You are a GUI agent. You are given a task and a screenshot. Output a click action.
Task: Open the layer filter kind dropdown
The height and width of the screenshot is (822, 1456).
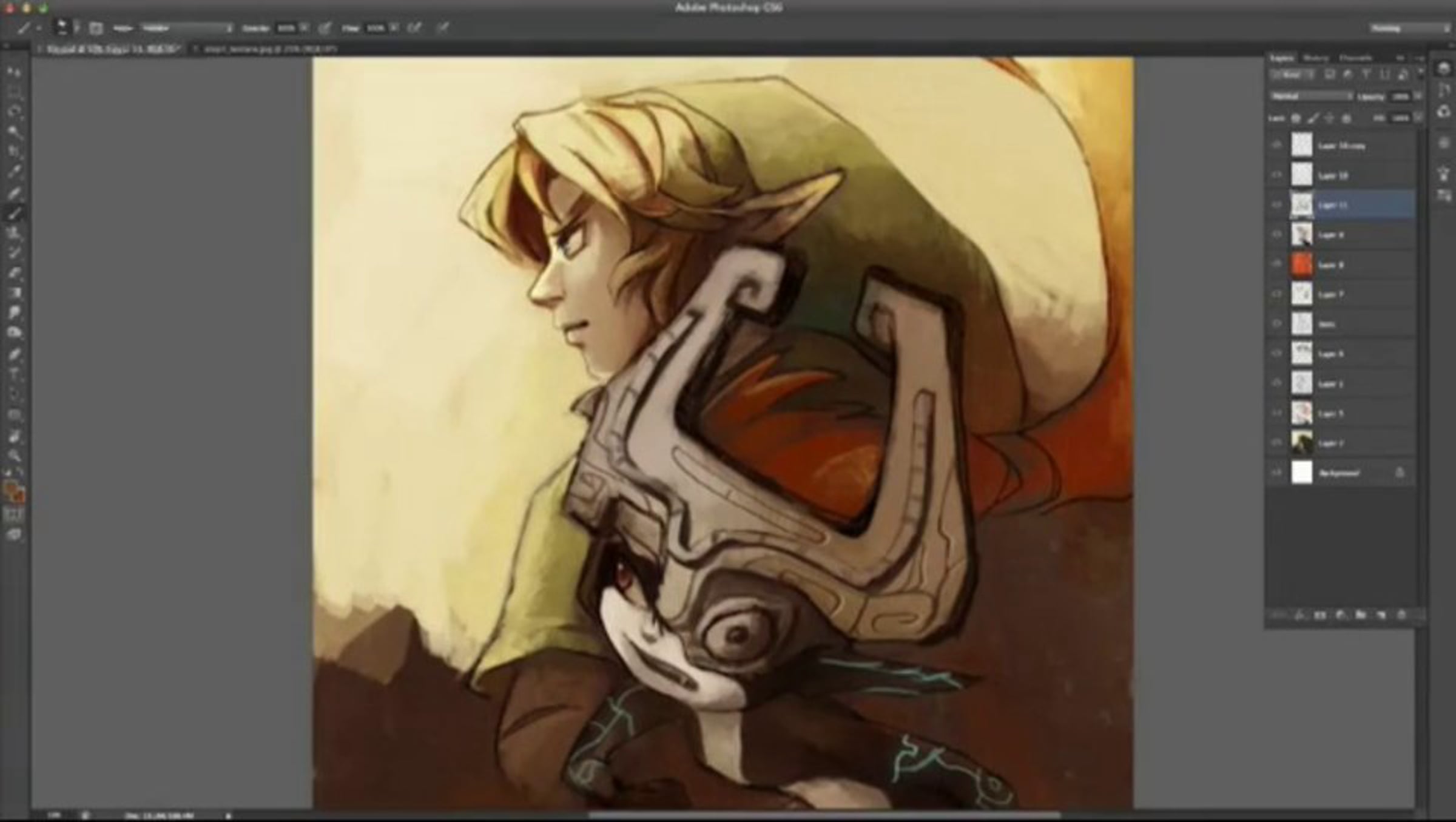point(1293,75)
